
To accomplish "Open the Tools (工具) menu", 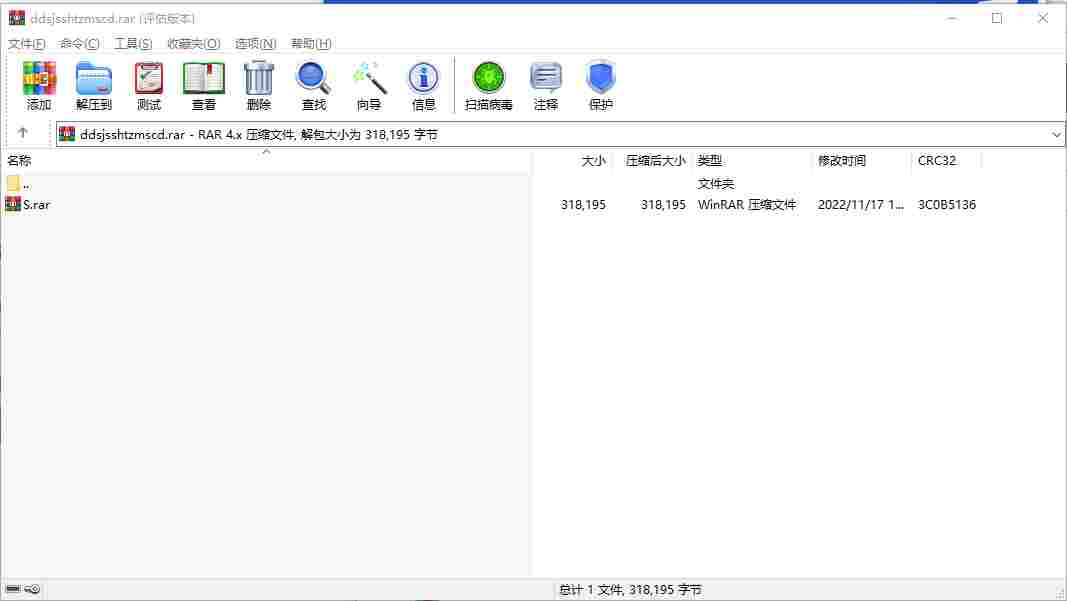I will [133, 44].
